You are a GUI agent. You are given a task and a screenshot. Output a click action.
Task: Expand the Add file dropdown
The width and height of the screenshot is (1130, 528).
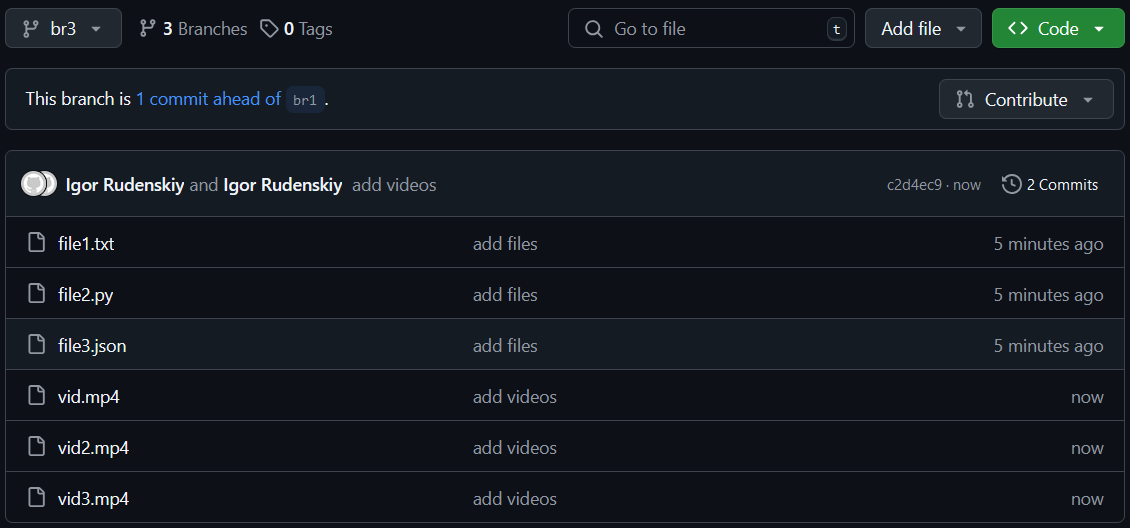click(923, 29)
